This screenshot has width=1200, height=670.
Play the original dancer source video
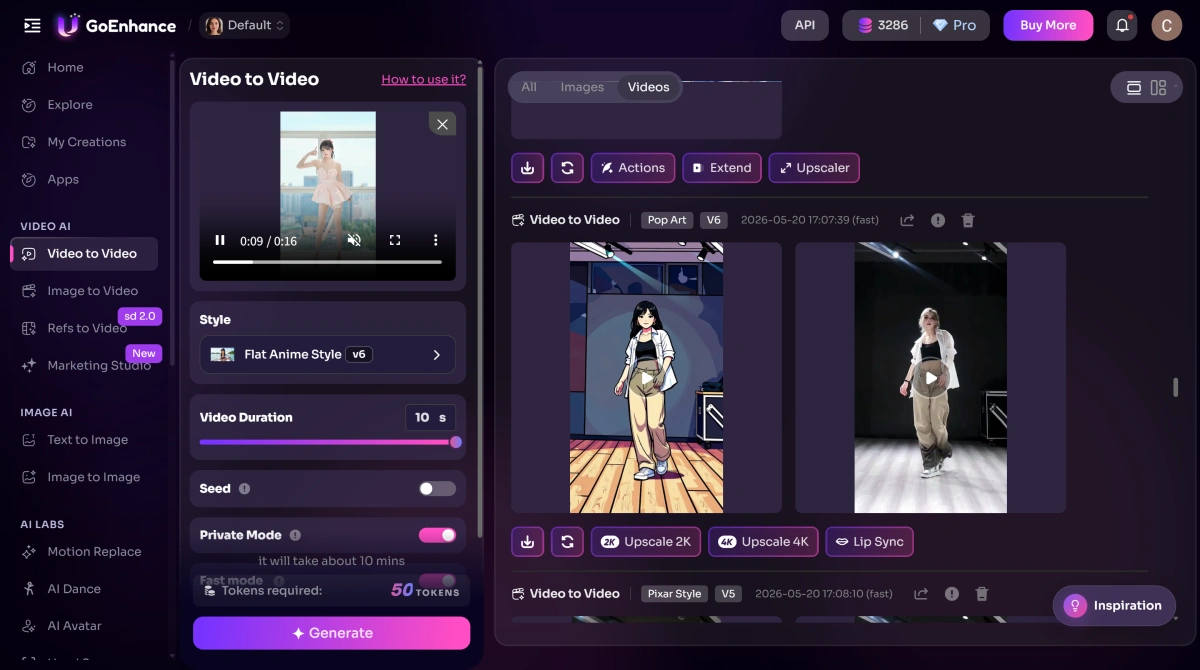pyautogui.click(x=931, y=378)
